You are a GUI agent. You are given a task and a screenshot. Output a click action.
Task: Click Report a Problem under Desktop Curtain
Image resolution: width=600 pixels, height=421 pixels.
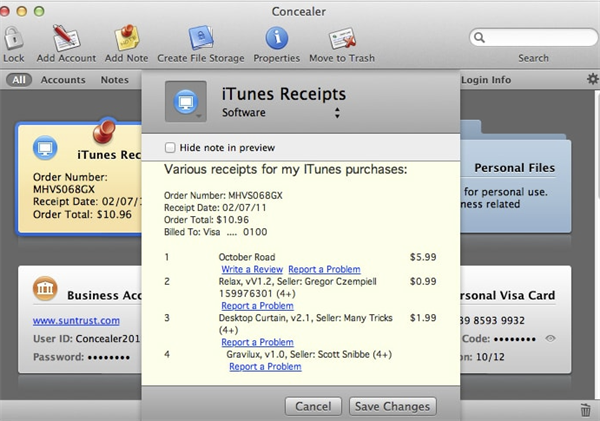[257, 342]
